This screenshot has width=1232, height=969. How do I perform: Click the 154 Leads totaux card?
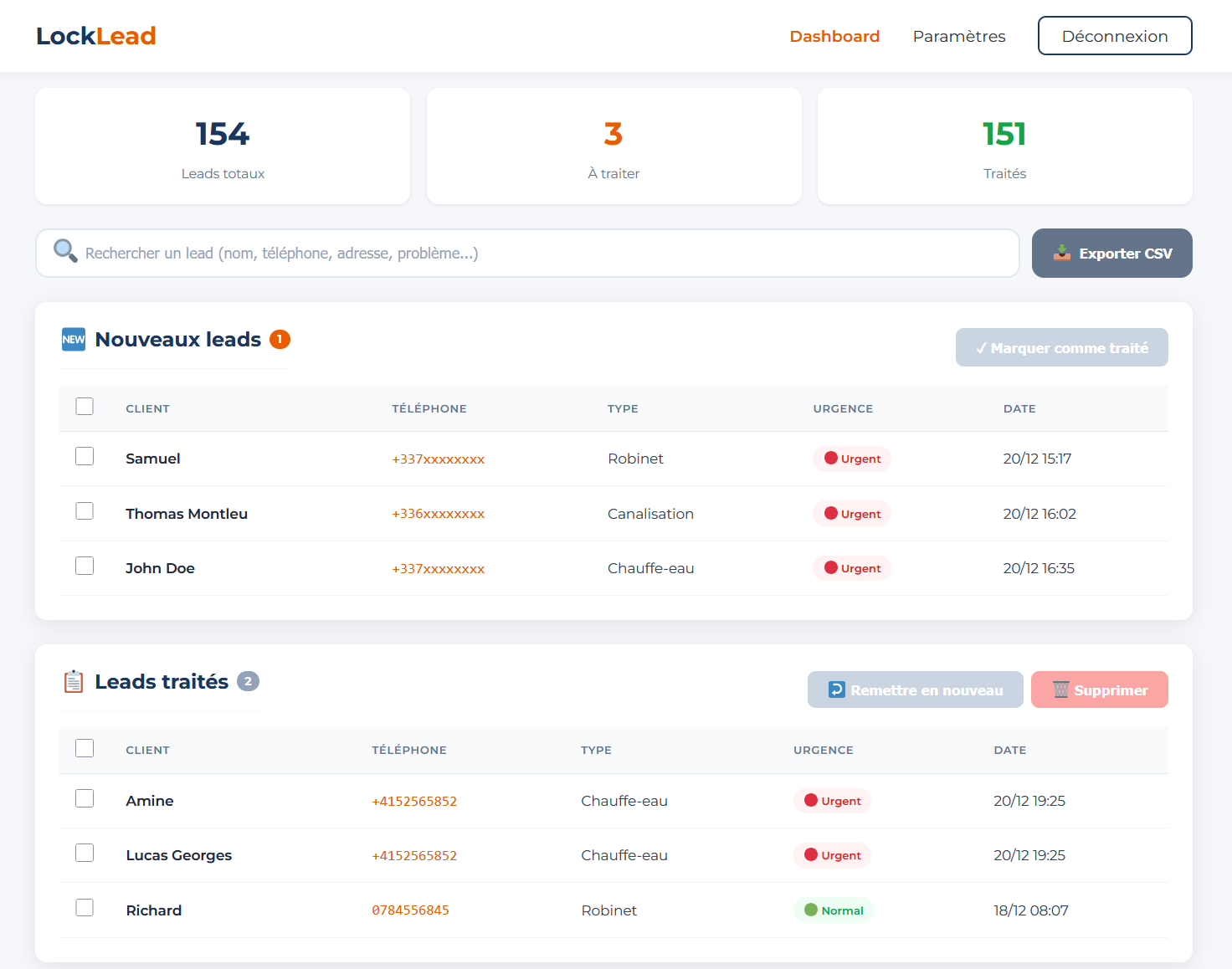(x=223, y=146)
